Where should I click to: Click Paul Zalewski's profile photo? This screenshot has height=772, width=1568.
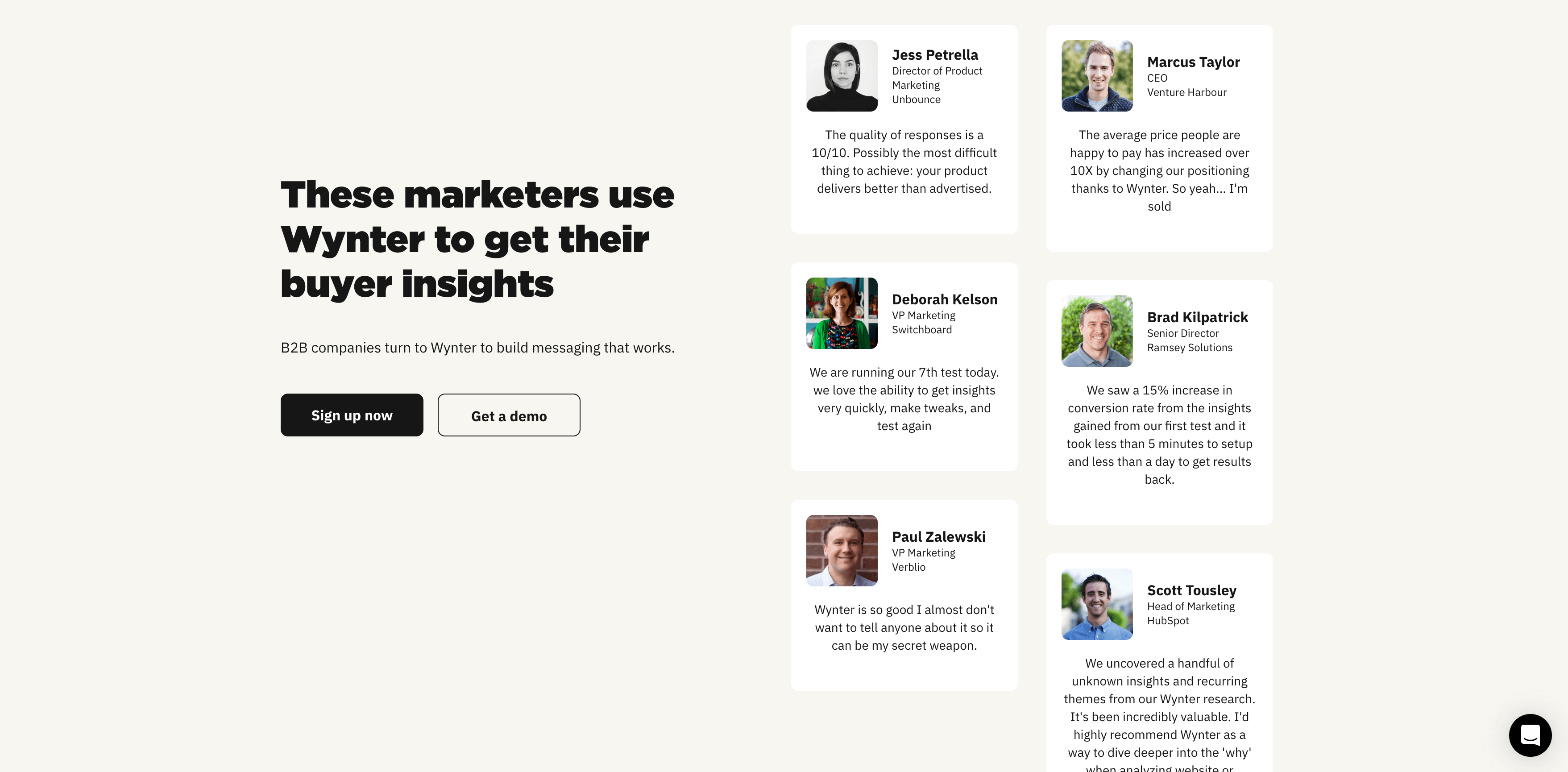842,551
